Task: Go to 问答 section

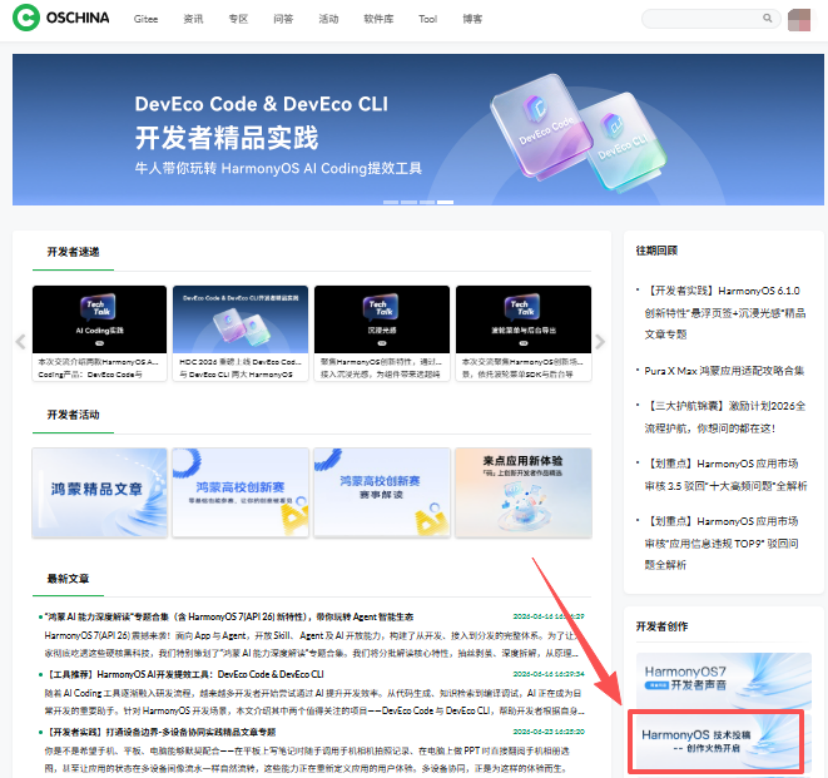Action: (283, 19)
